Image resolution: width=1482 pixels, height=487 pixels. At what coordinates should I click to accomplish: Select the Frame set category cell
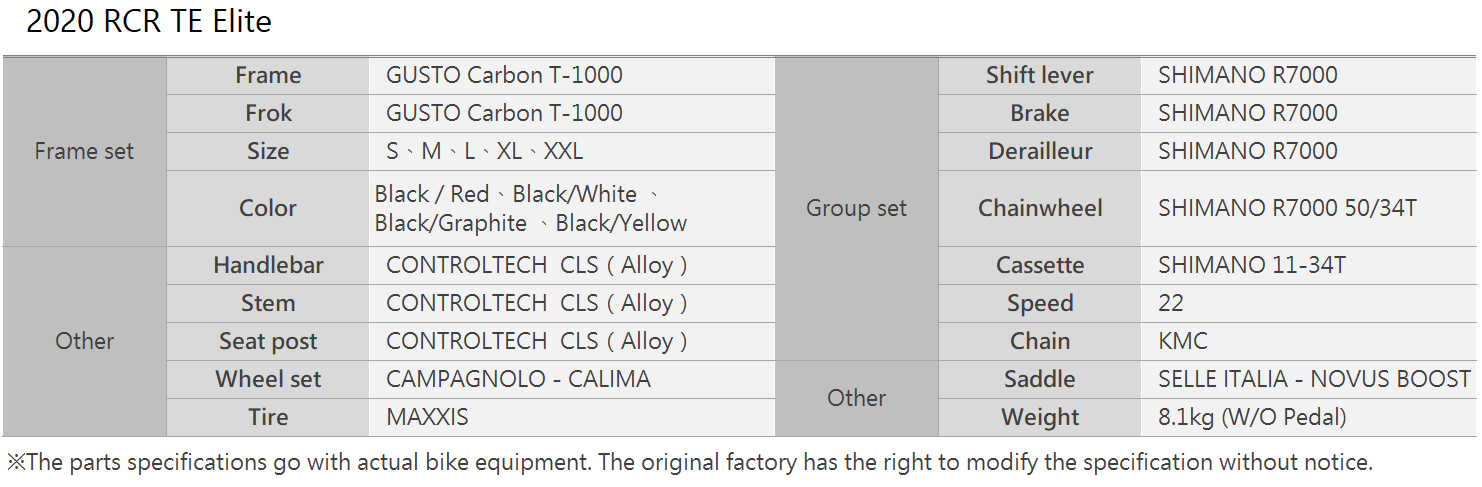pos(84,151)
